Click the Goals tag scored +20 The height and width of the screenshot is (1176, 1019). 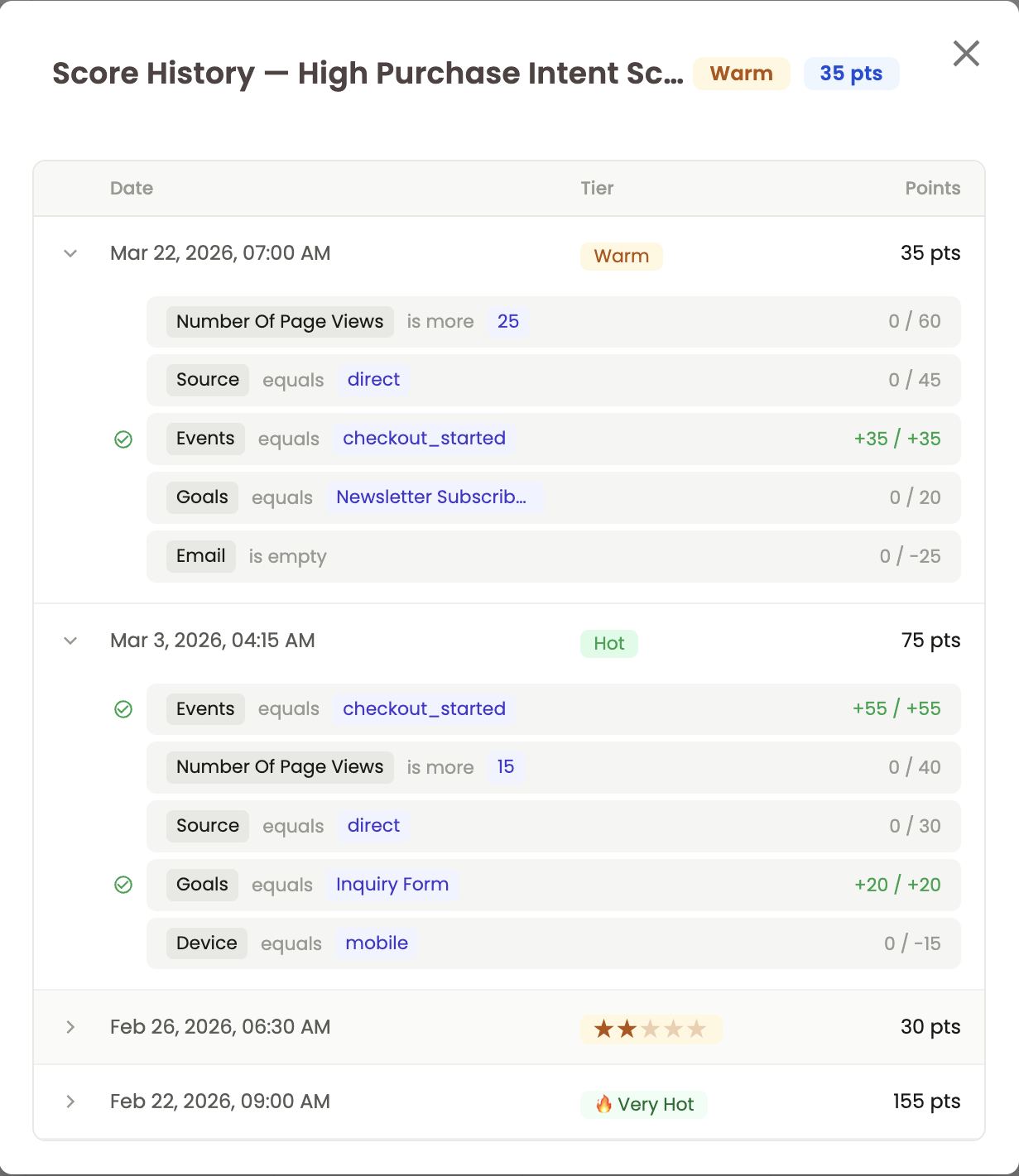(x=202, y=885)
